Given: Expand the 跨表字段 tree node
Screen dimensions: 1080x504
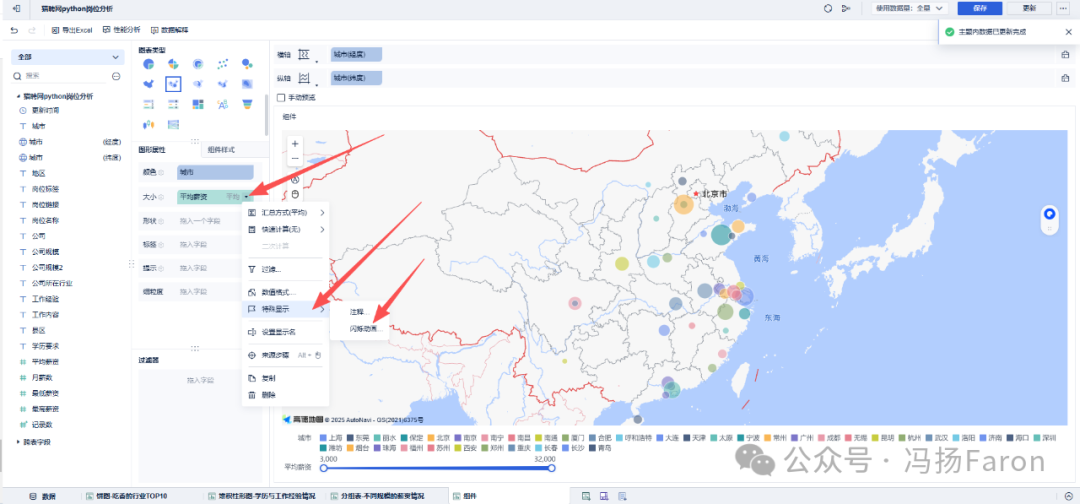Looking at the screenshot, I should point(19,442).
